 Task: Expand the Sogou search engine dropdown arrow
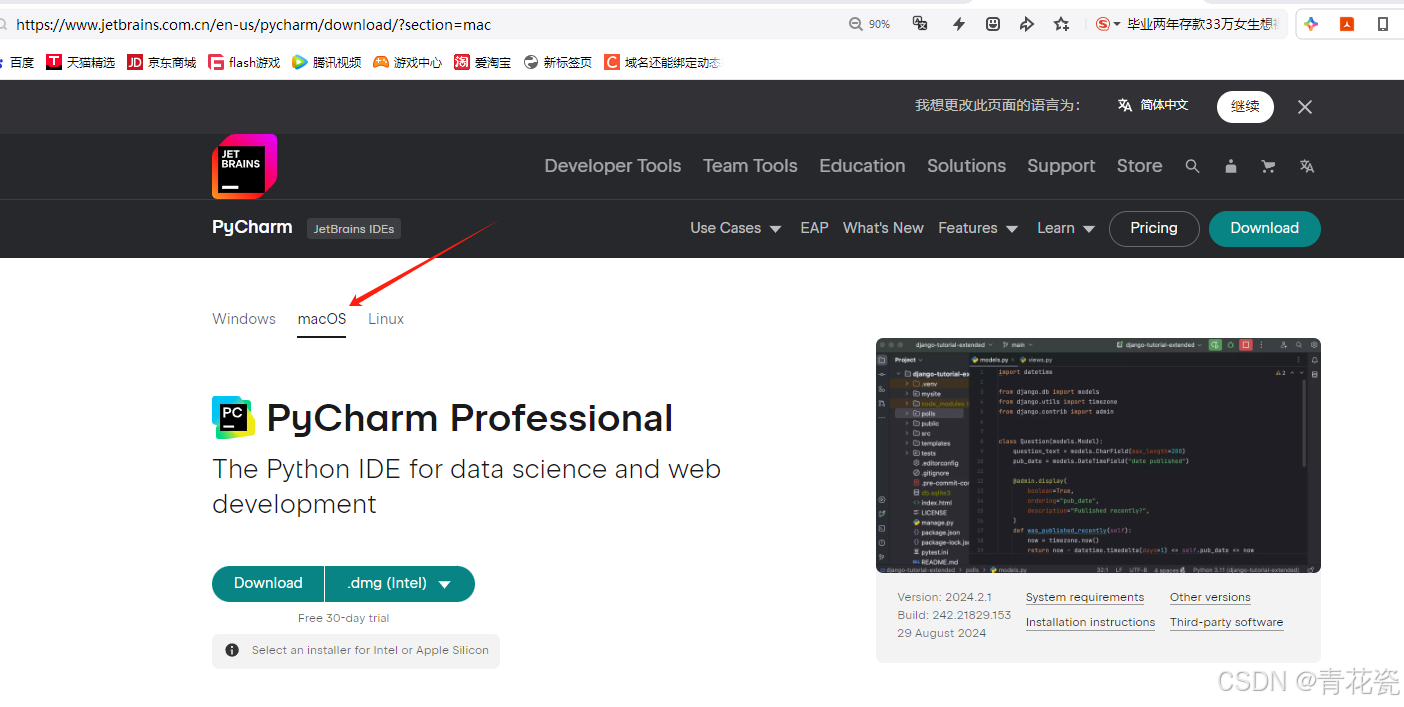pos(1116,25)
